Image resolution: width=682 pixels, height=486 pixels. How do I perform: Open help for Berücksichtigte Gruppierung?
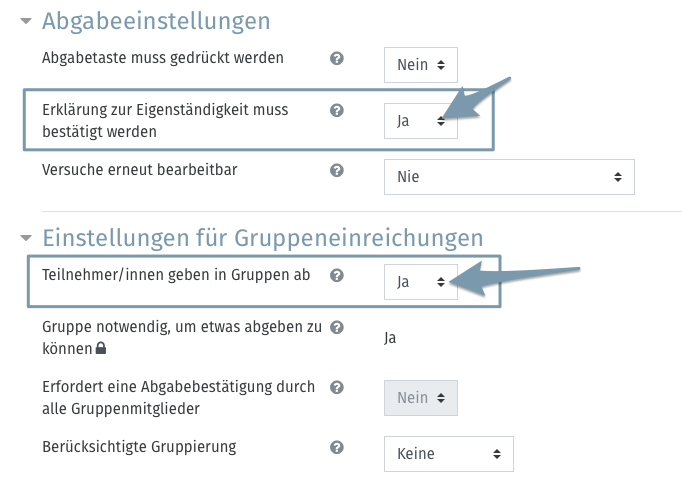337,447
